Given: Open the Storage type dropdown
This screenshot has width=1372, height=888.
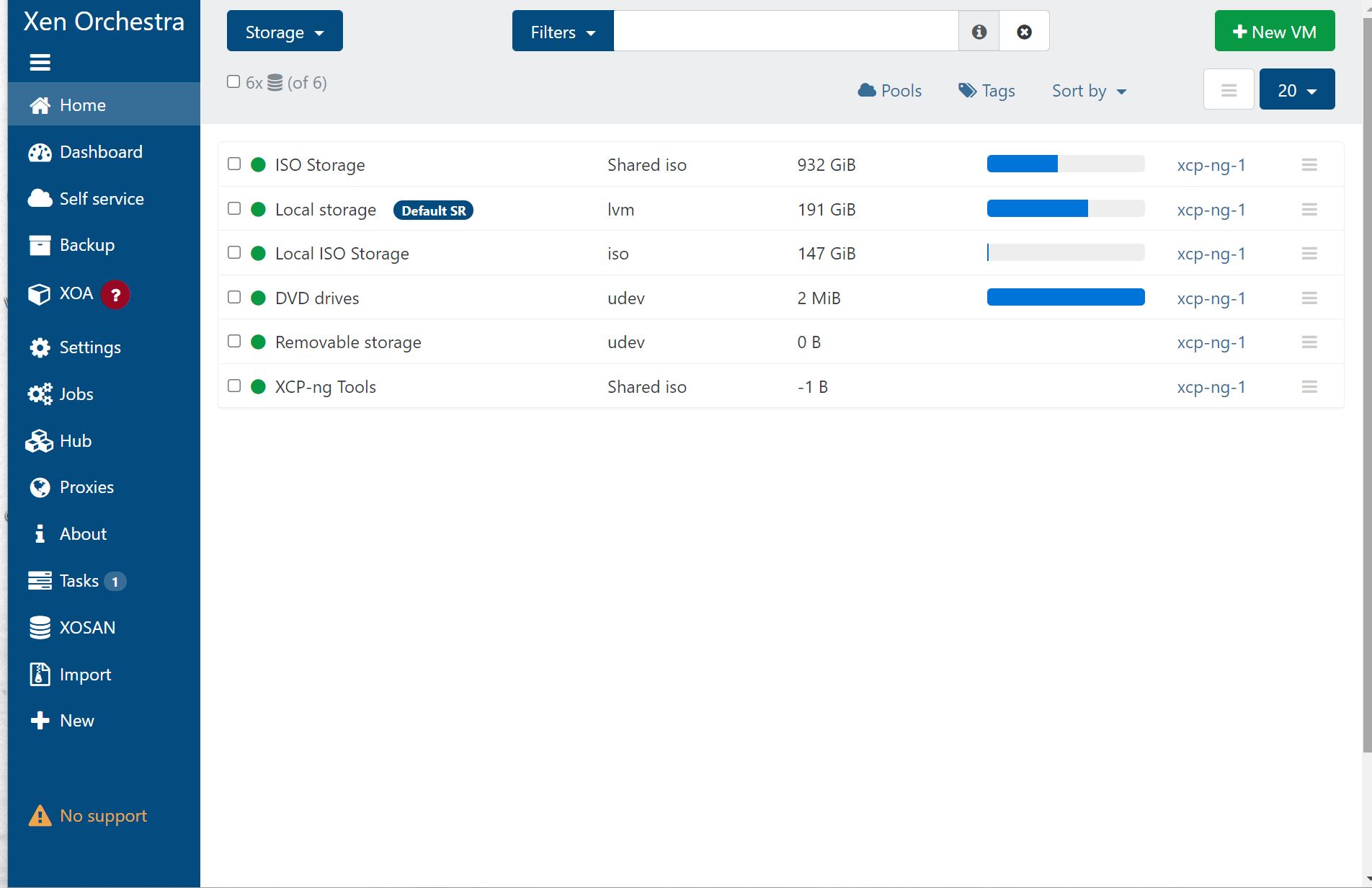Looking at the screenshot, I should (x=285, y=31).
